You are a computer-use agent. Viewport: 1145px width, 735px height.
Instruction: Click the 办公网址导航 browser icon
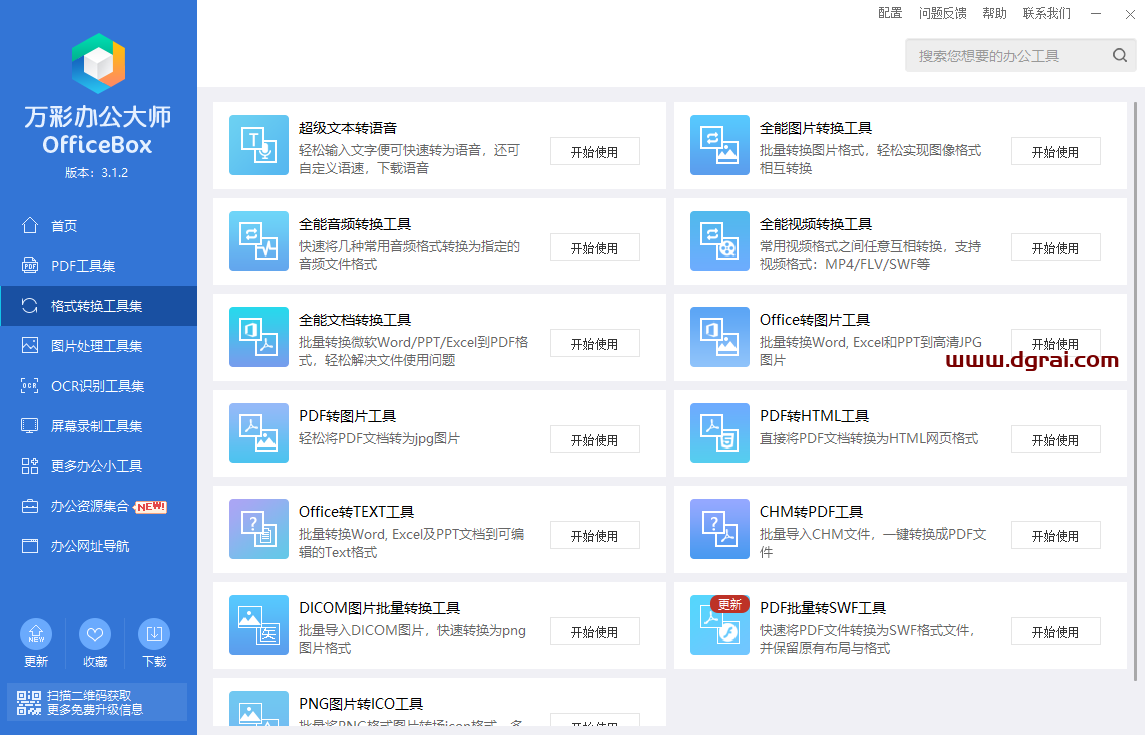(30, 546)
